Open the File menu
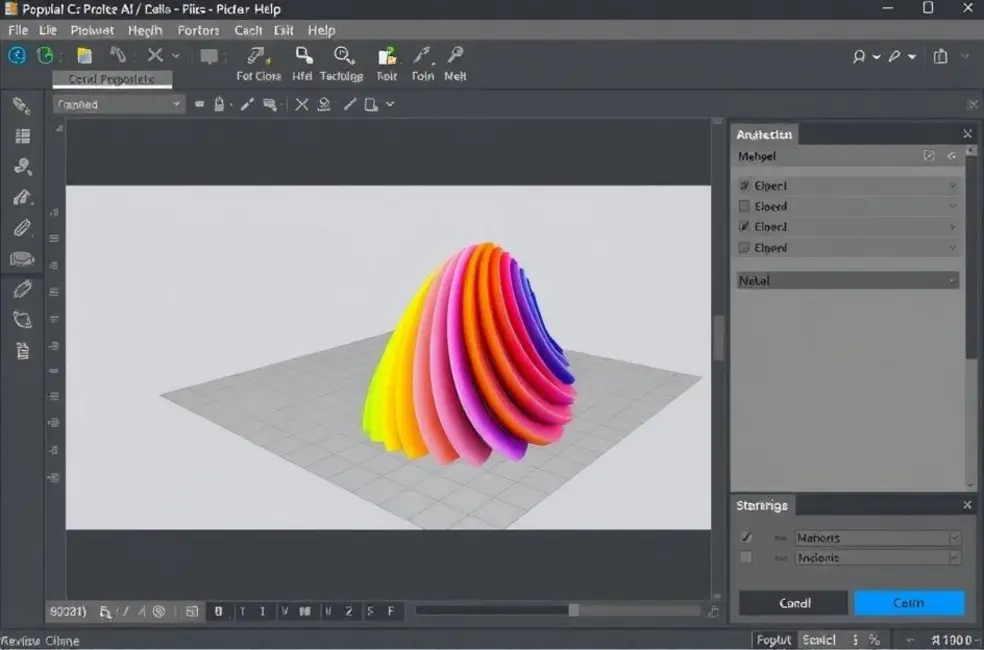Image resolution: width=984 pixels, height=650 pixels. pyautogui.click(x=17, y=30)
